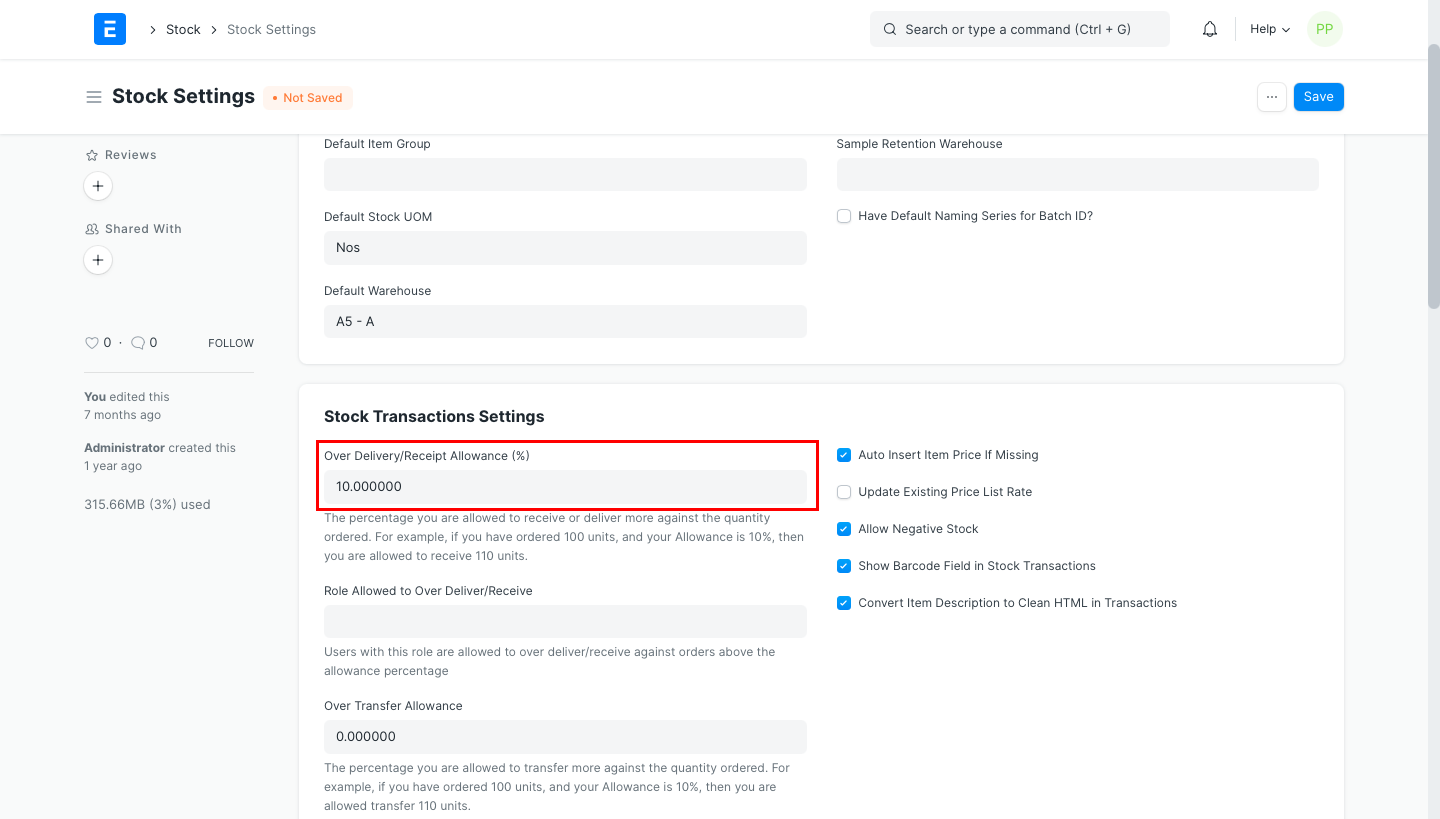Disable Allow Negative Stock checkbox
The height and width of the screenshot is (819, 1440).
844,529
